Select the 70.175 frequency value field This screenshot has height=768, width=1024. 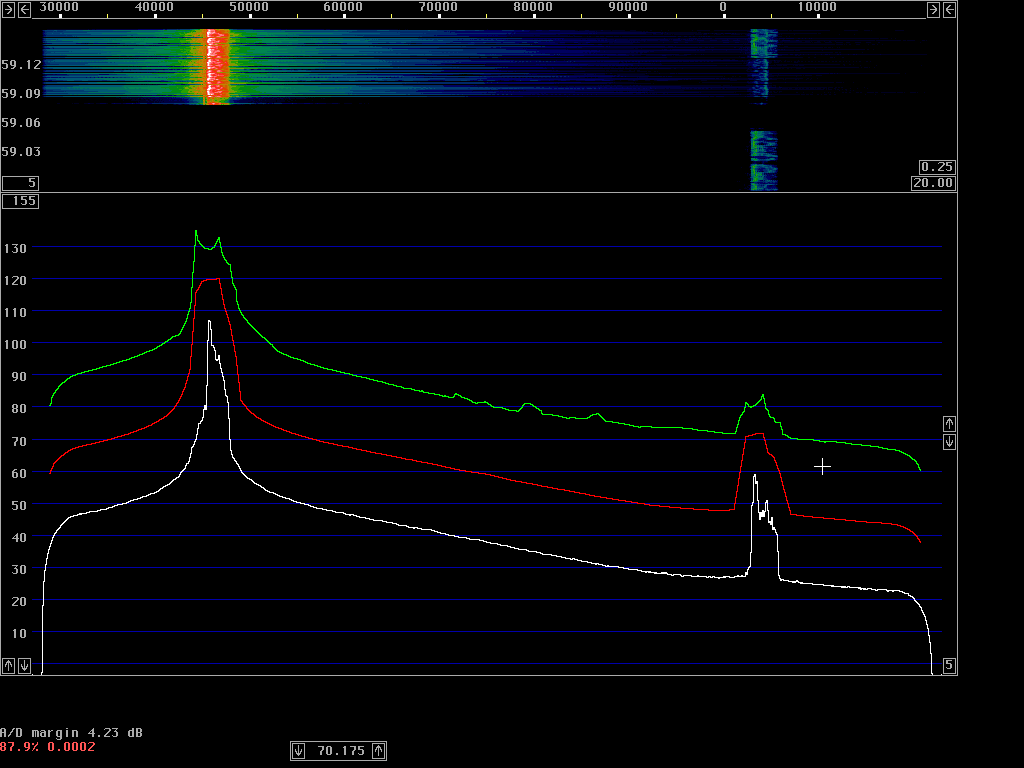click(x=339, y=751)
